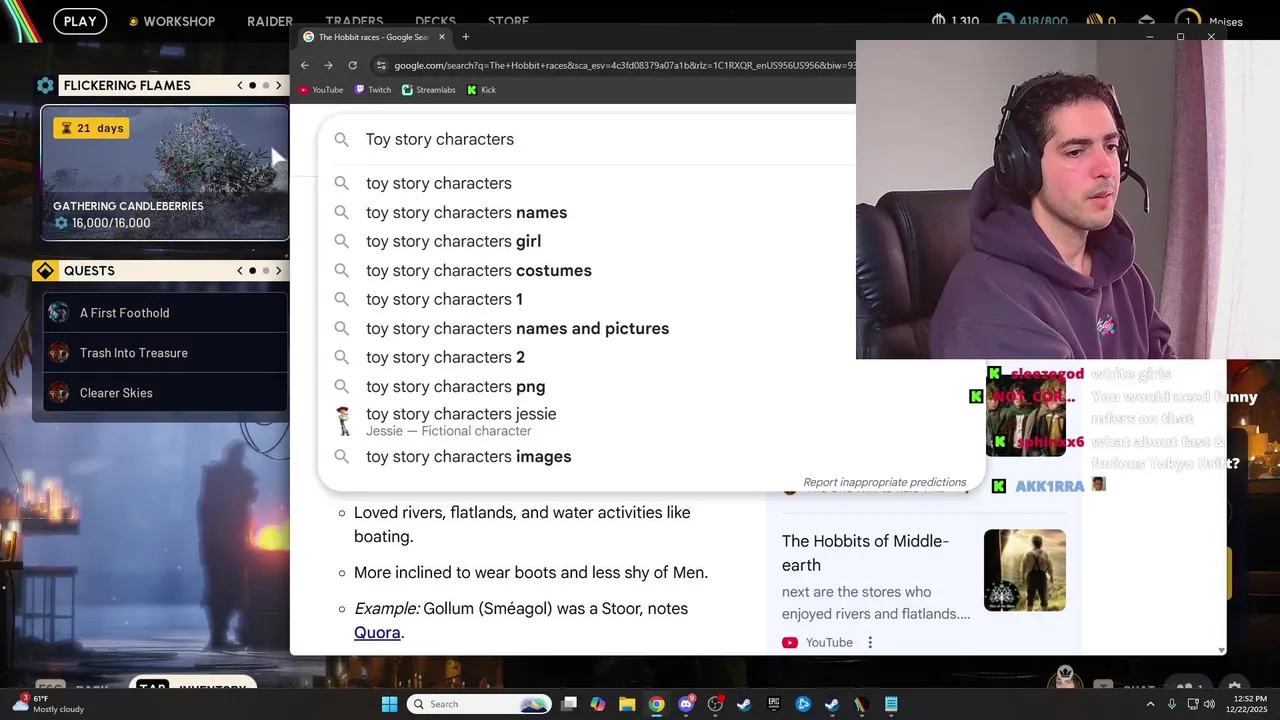
Task: Open Task View from the taskbar
Action: [x=569, y=704]
